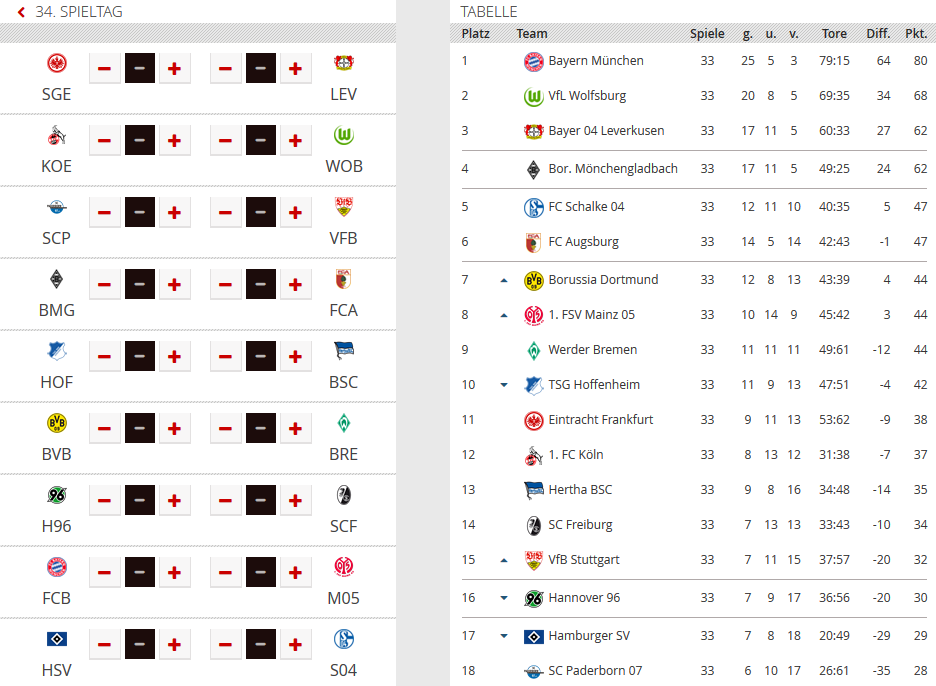Screen dimensions: 936x686
Task: Increase SGE home goals with plus button
Action: click(174, 69)
